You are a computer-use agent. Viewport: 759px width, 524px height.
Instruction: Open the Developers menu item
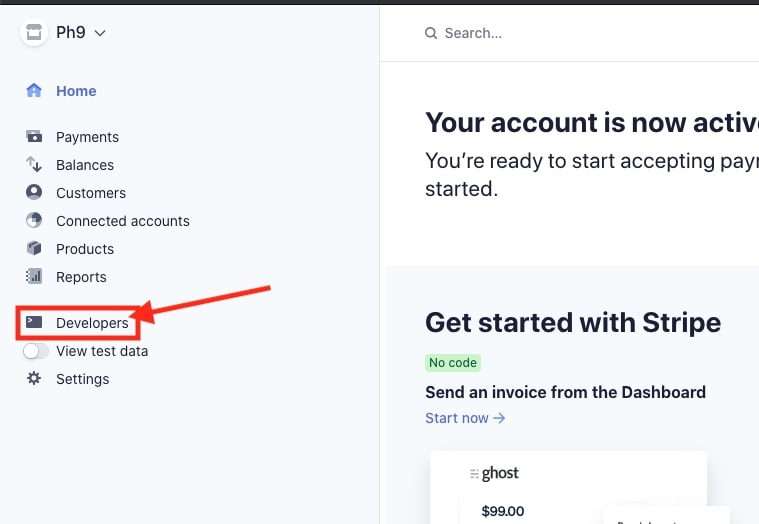pos(92,323)
